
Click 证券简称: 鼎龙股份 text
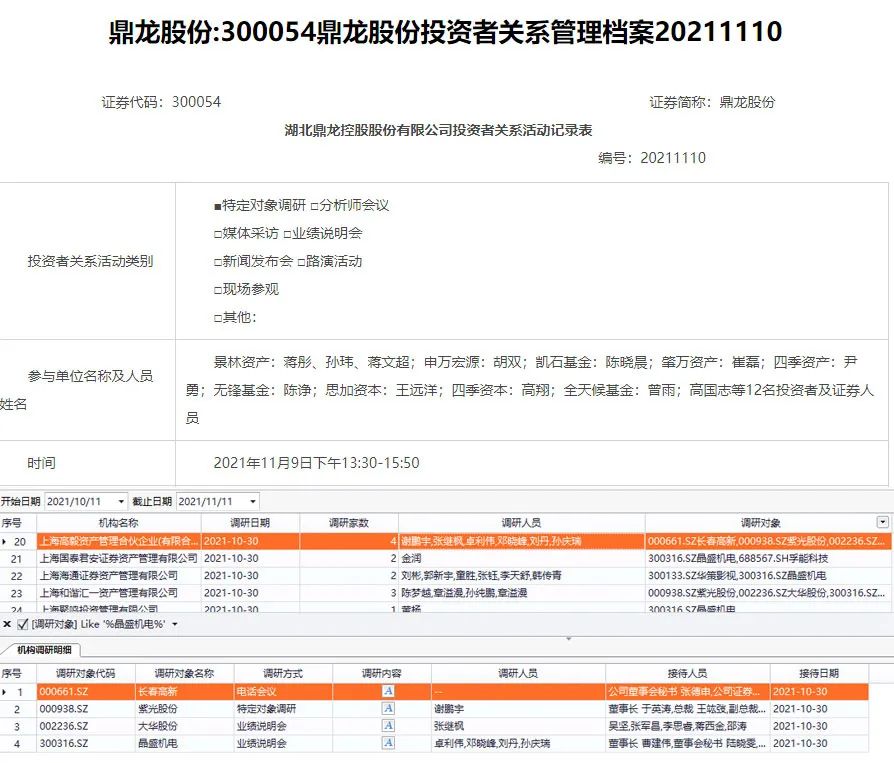712,102
